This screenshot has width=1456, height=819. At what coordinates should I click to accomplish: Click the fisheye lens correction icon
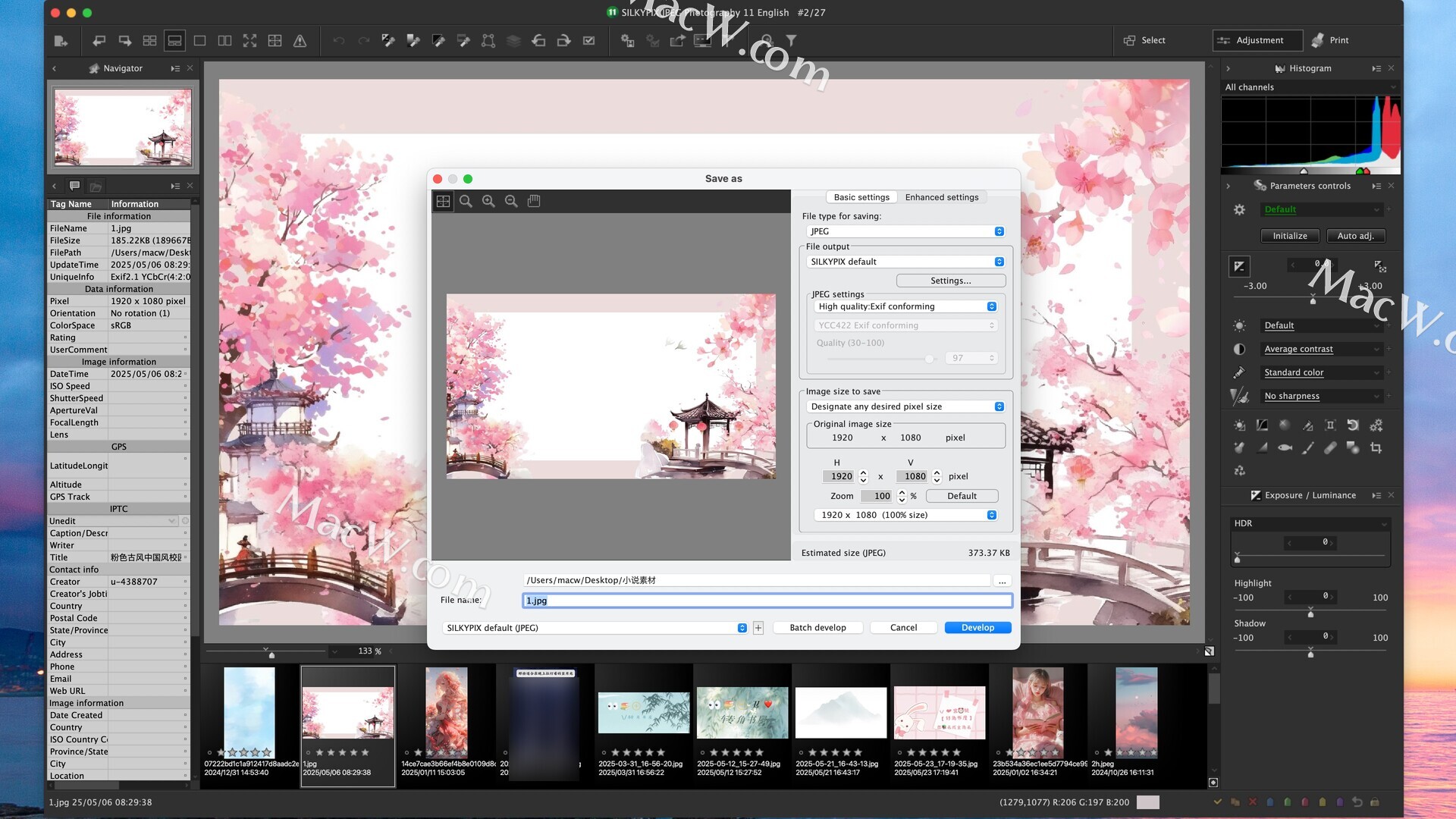click(x=1285, y=448)
